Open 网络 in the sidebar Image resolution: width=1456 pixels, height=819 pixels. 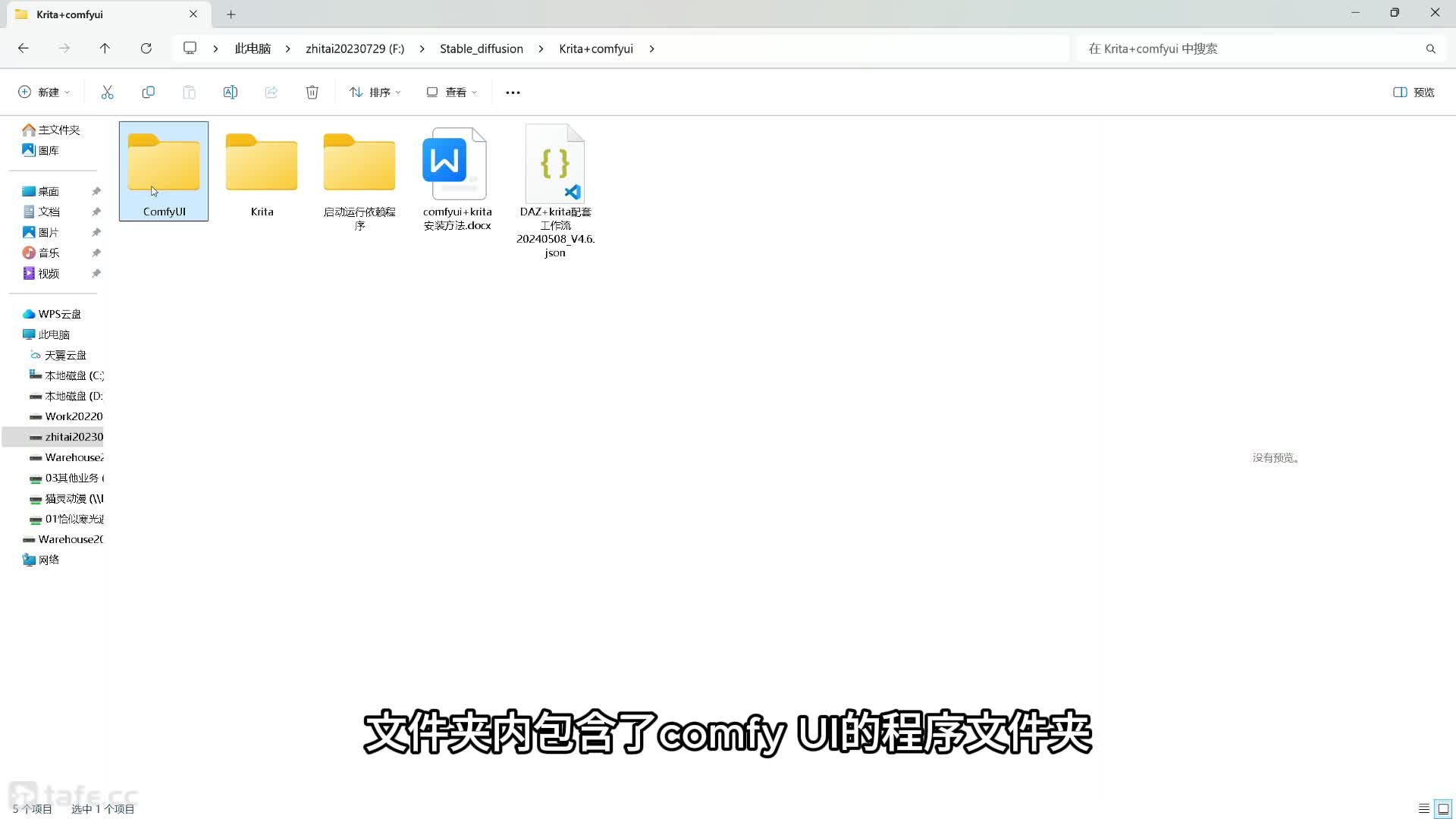pyautogui.click(x=41, y=560)
